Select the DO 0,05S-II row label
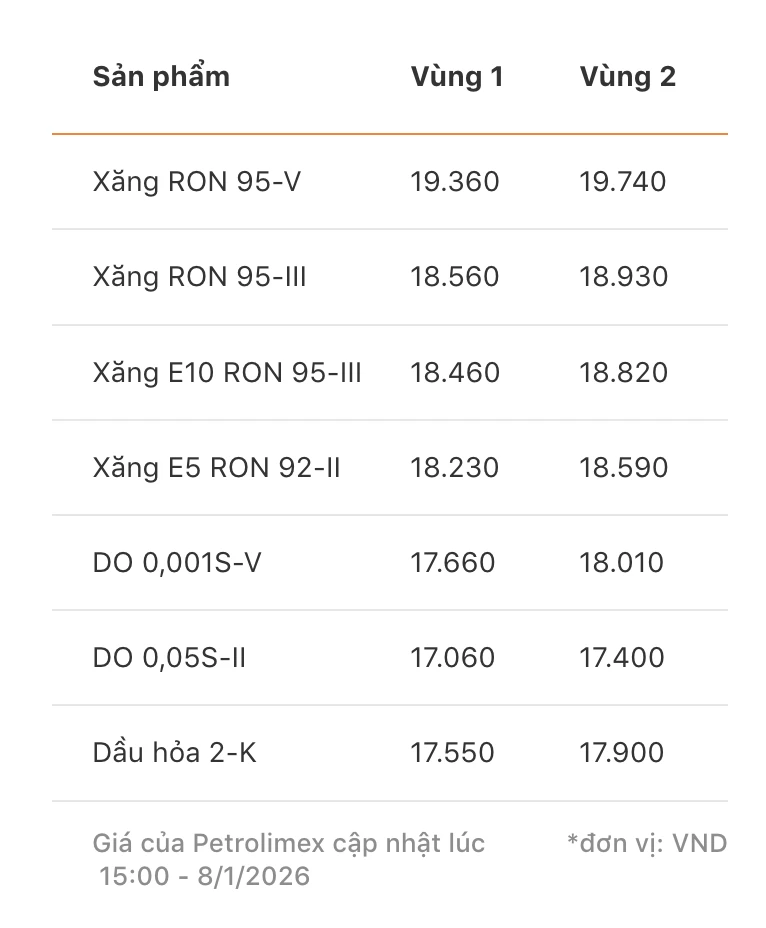Screen dimensions: 766x928 click(x=169, y=658)
